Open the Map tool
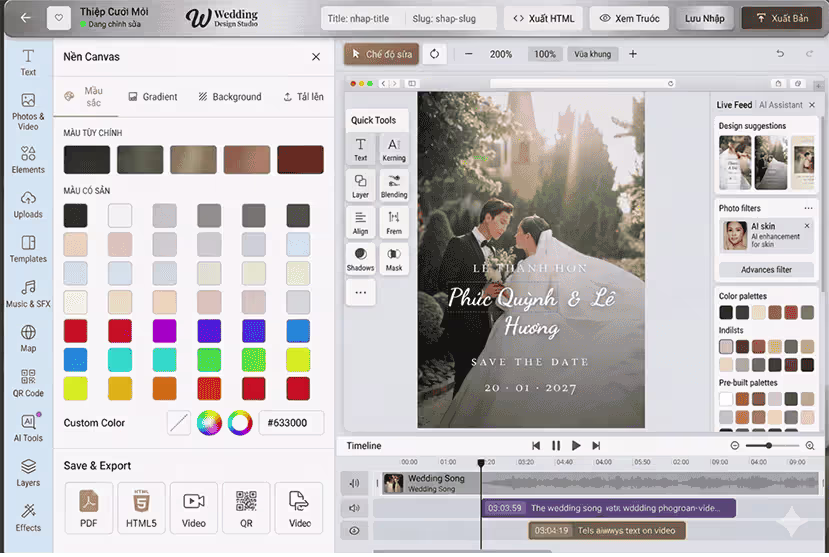This screenshot has height=557, width=829. [x=28, y=339]
